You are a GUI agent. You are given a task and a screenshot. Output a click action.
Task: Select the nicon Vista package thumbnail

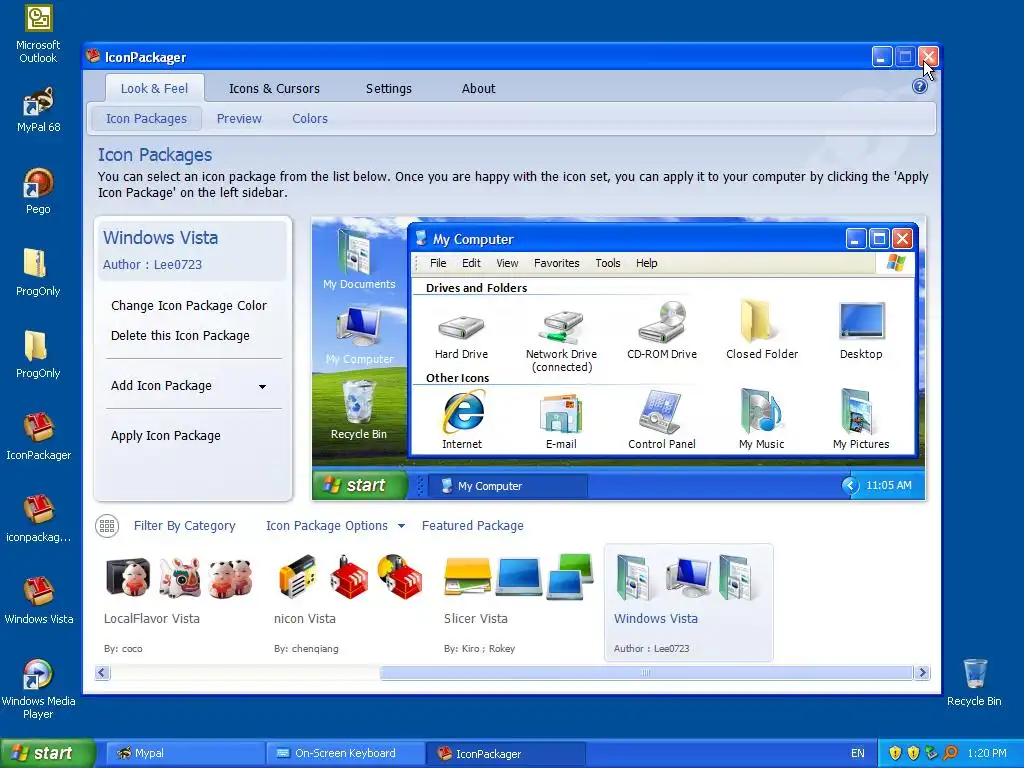[350, 603]
